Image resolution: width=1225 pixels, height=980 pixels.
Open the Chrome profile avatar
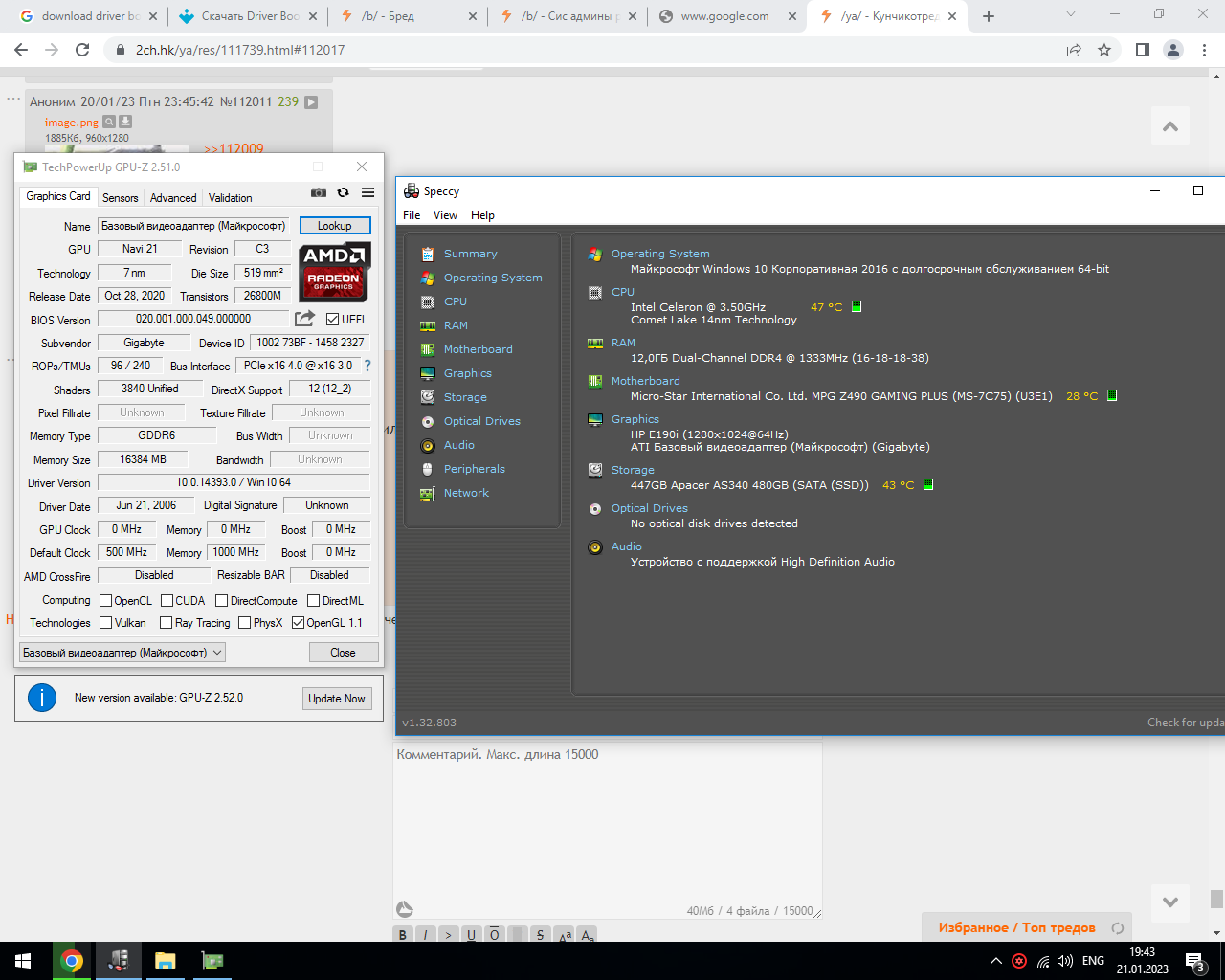(x=1173, y=50)
